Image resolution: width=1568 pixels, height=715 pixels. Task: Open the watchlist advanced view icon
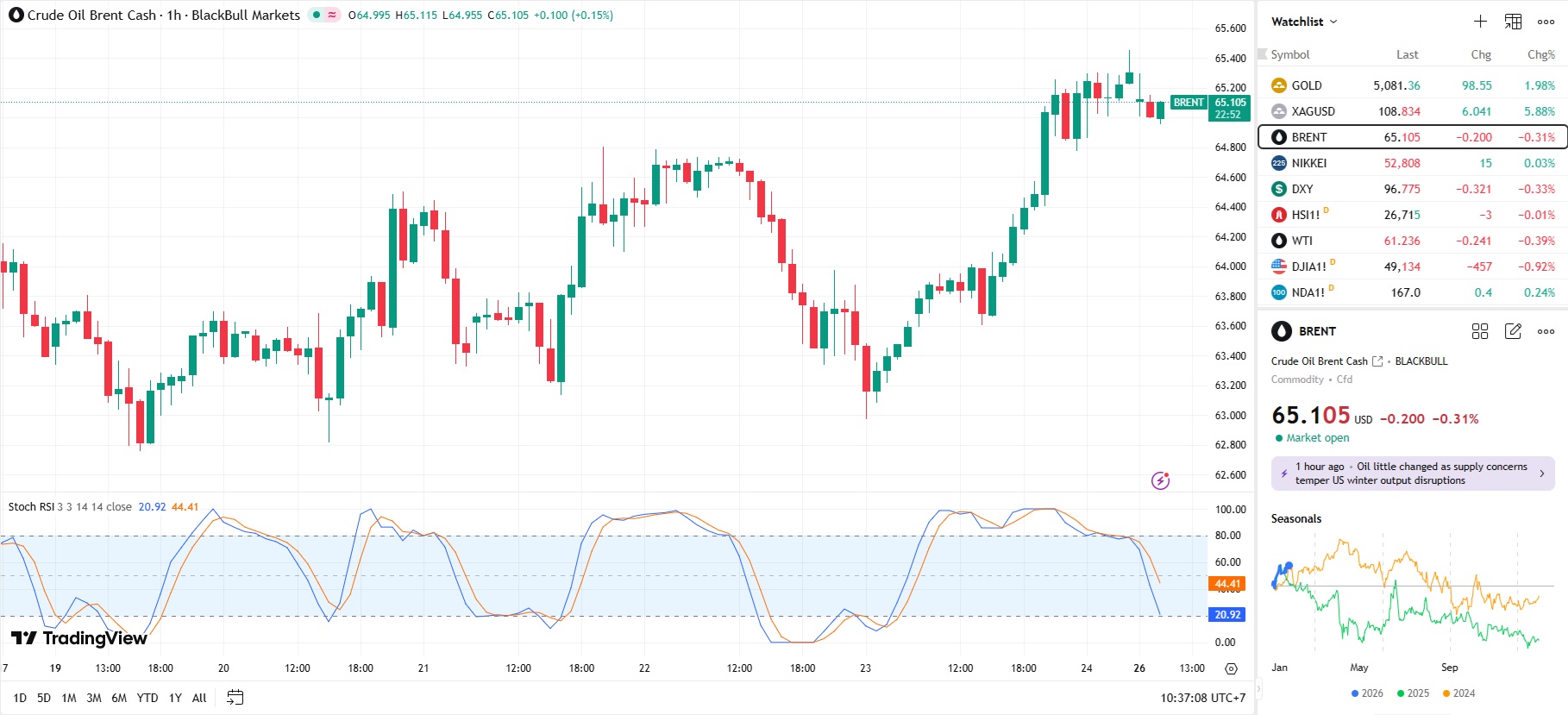point(1513,22)
